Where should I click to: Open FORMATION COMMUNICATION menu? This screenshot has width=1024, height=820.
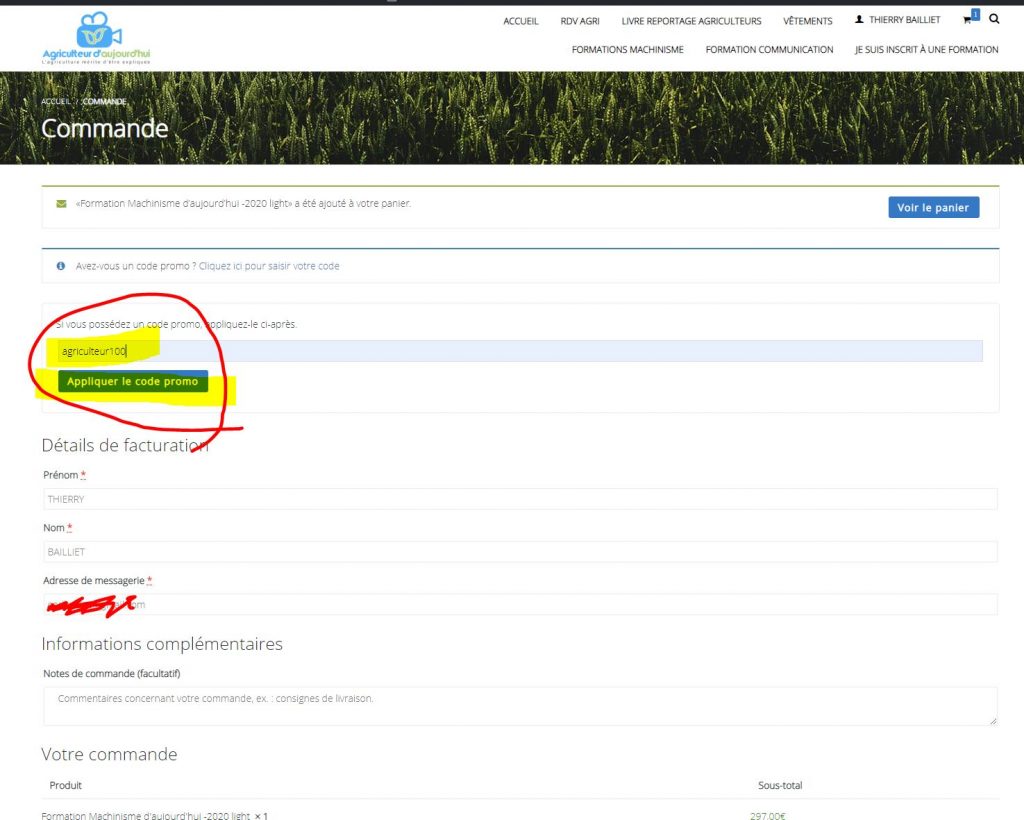pyautogui.click(x=769, y=50)
